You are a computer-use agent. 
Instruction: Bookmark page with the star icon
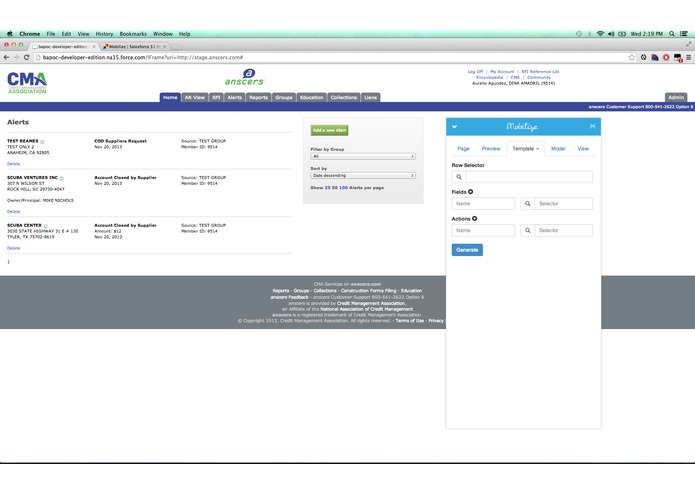pyautogui.click(x=632, y=58)
